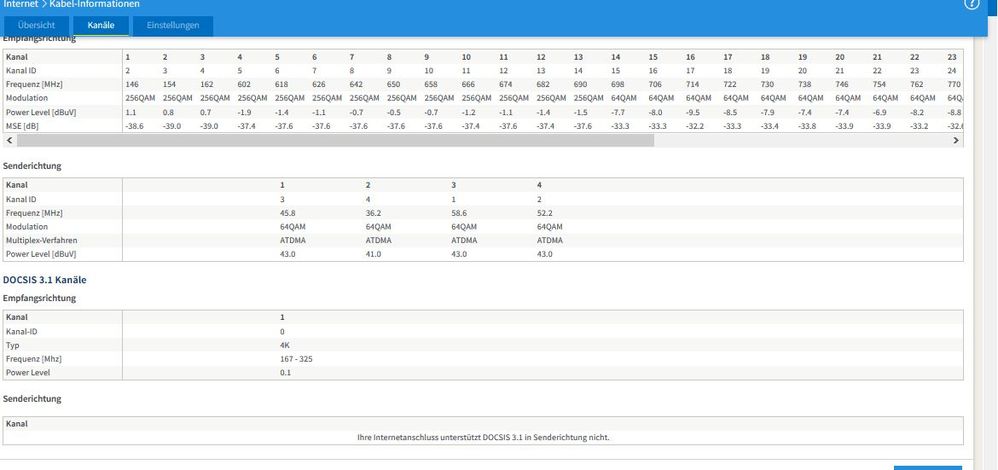The height and width of the screenshot is (470, 998).
Task: Click the power level value -1.9
Action: pos(245,112)
